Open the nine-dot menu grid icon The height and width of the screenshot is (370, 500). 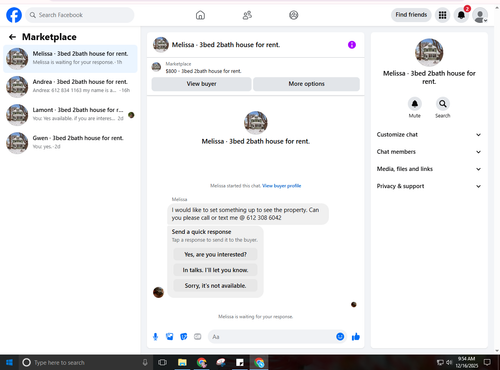click(x=442, y=15)
